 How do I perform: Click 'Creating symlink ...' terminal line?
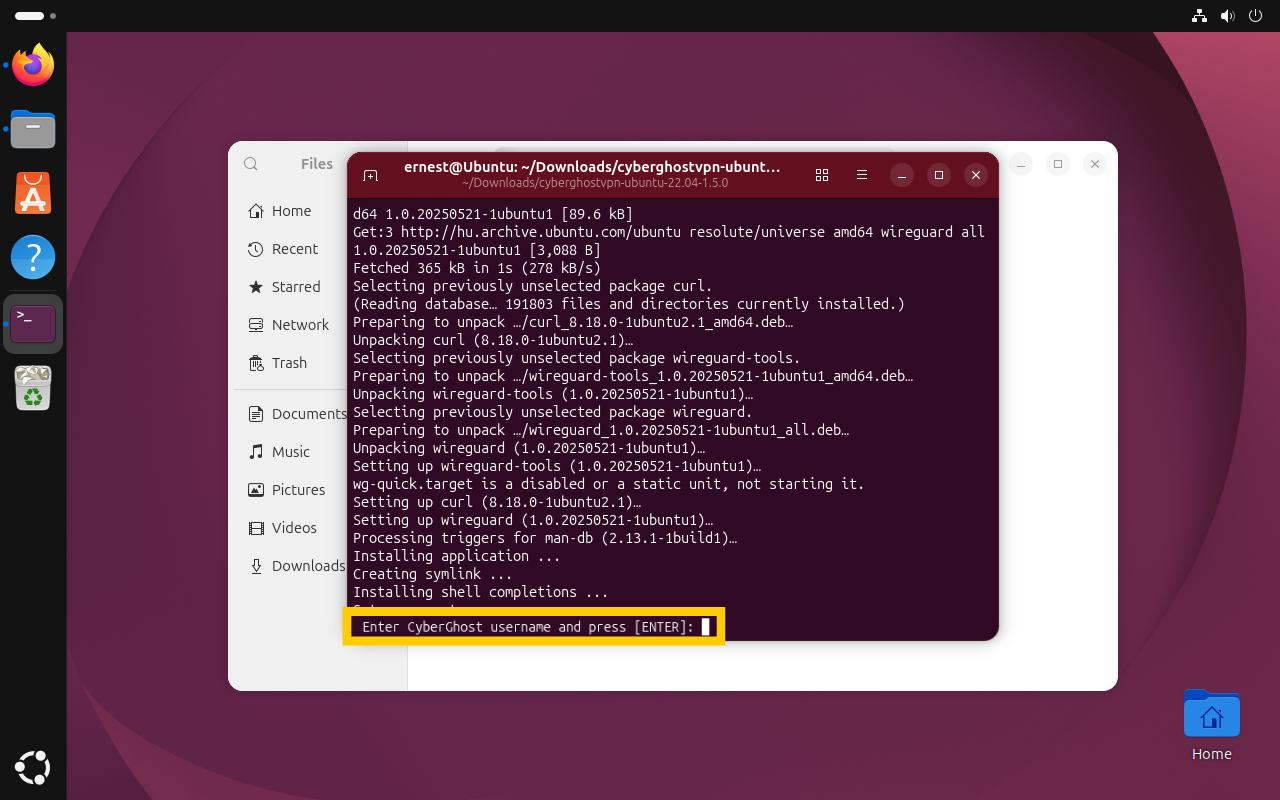tap(432, 574)
